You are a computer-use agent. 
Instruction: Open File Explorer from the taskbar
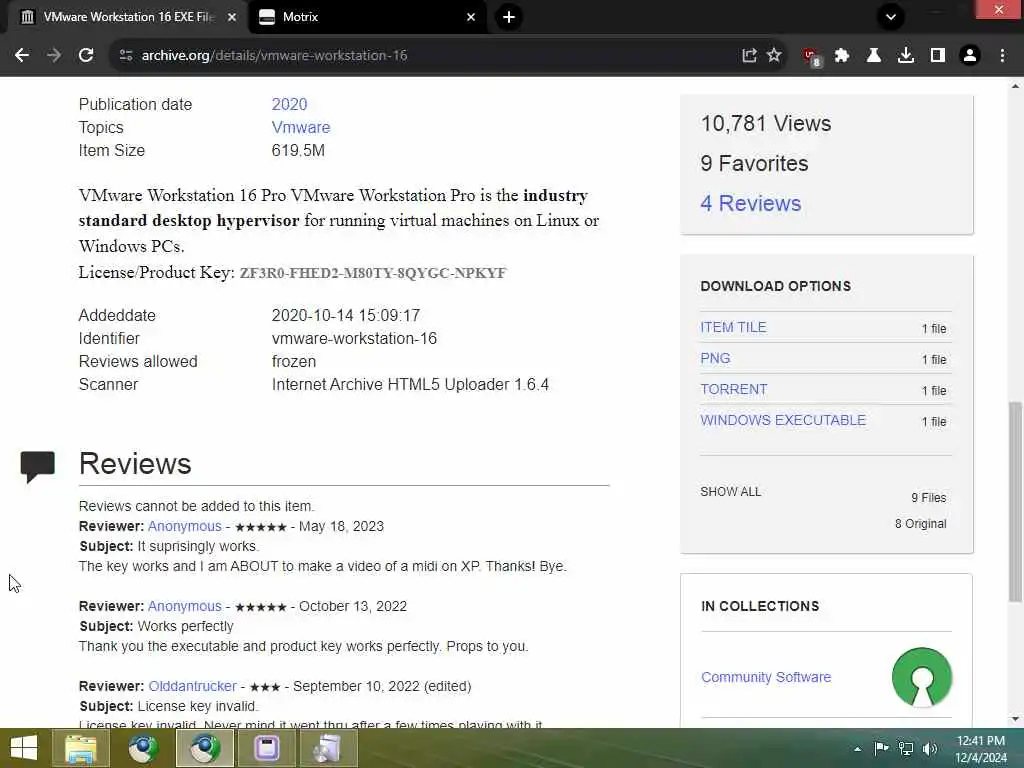click(81, 748)
